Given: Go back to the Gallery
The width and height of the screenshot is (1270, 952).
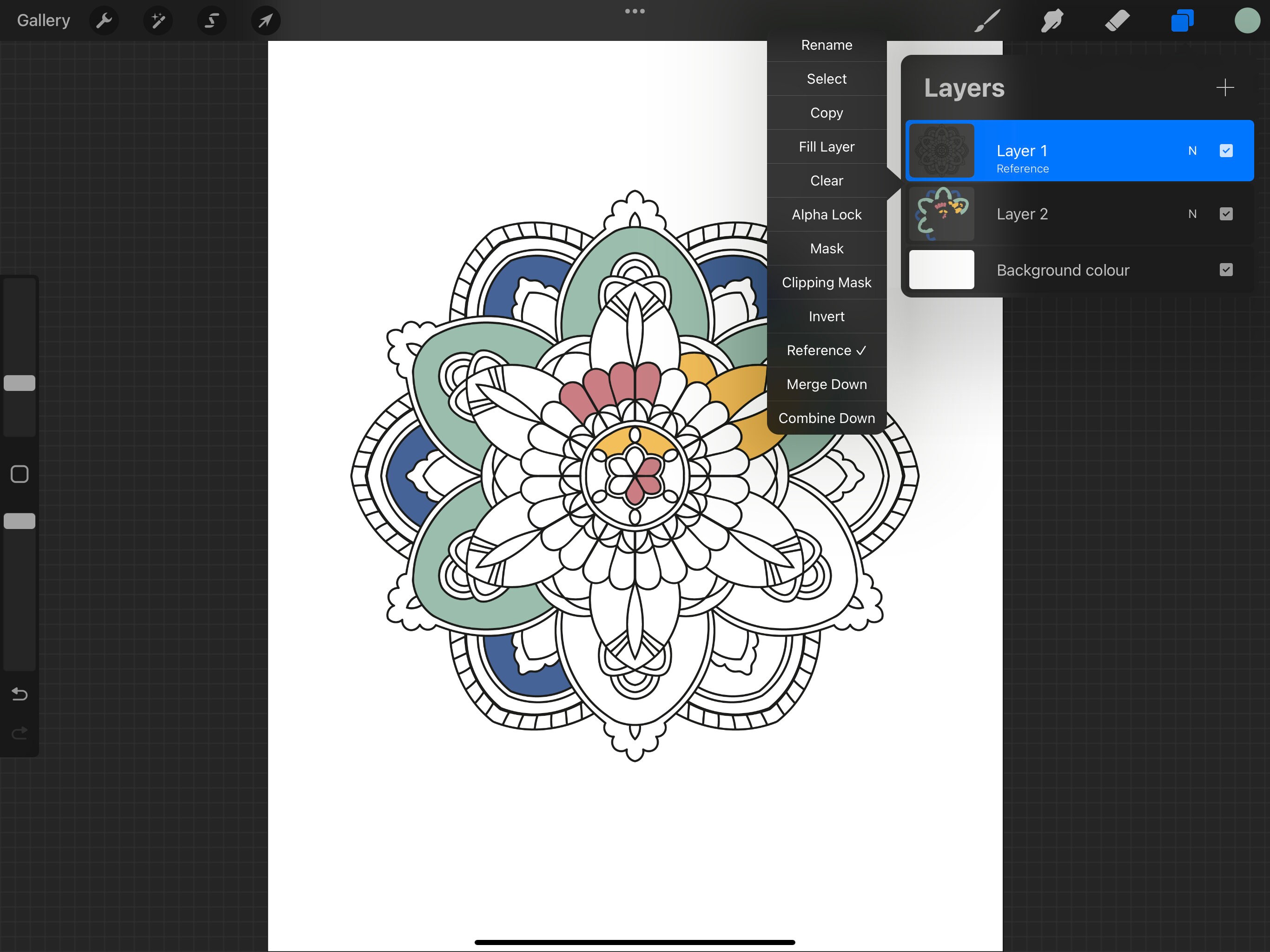Looking at the screenshot, I should tap(43, 20).
